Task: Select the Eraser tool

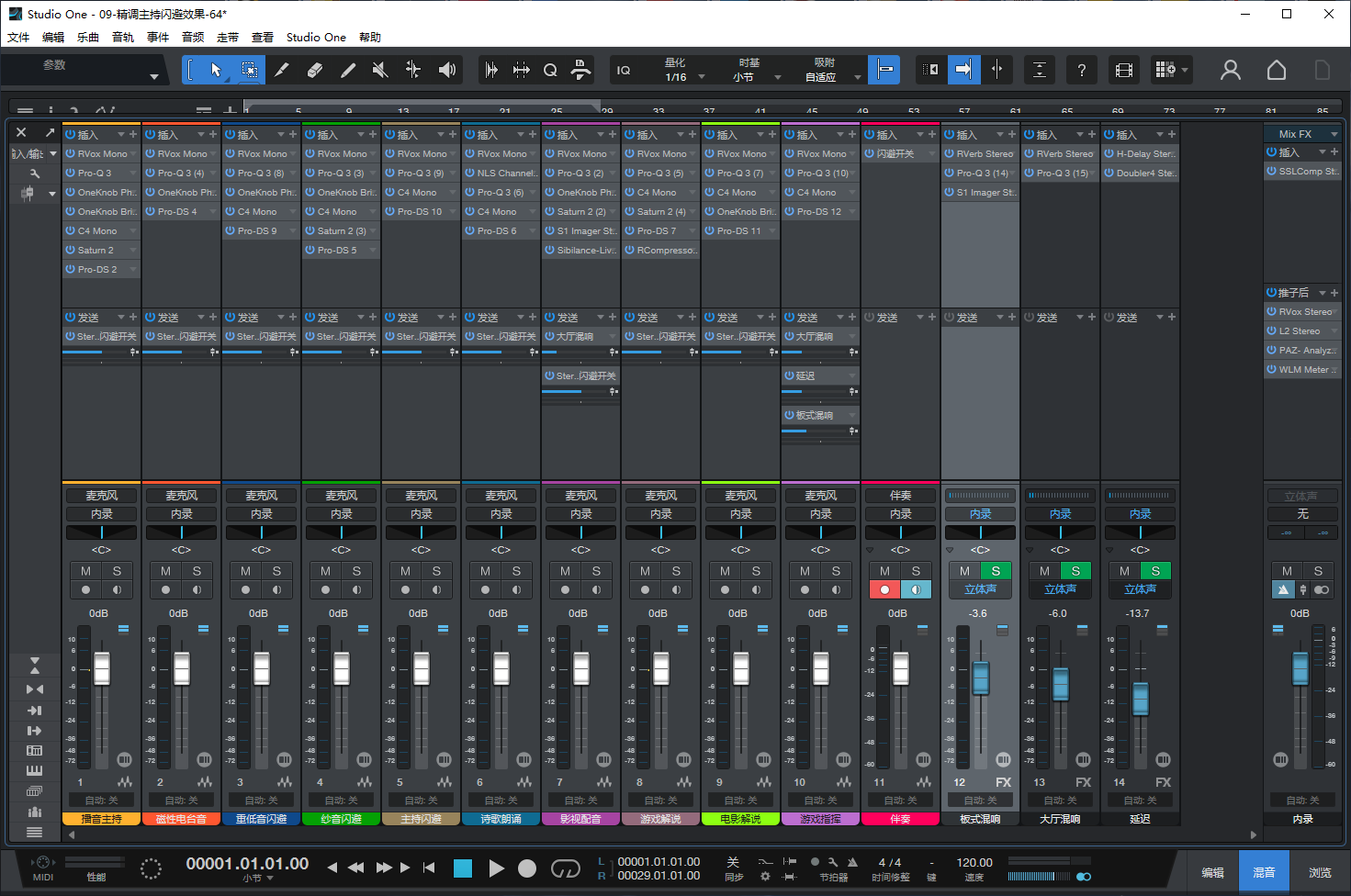Action: pos(315,69)
